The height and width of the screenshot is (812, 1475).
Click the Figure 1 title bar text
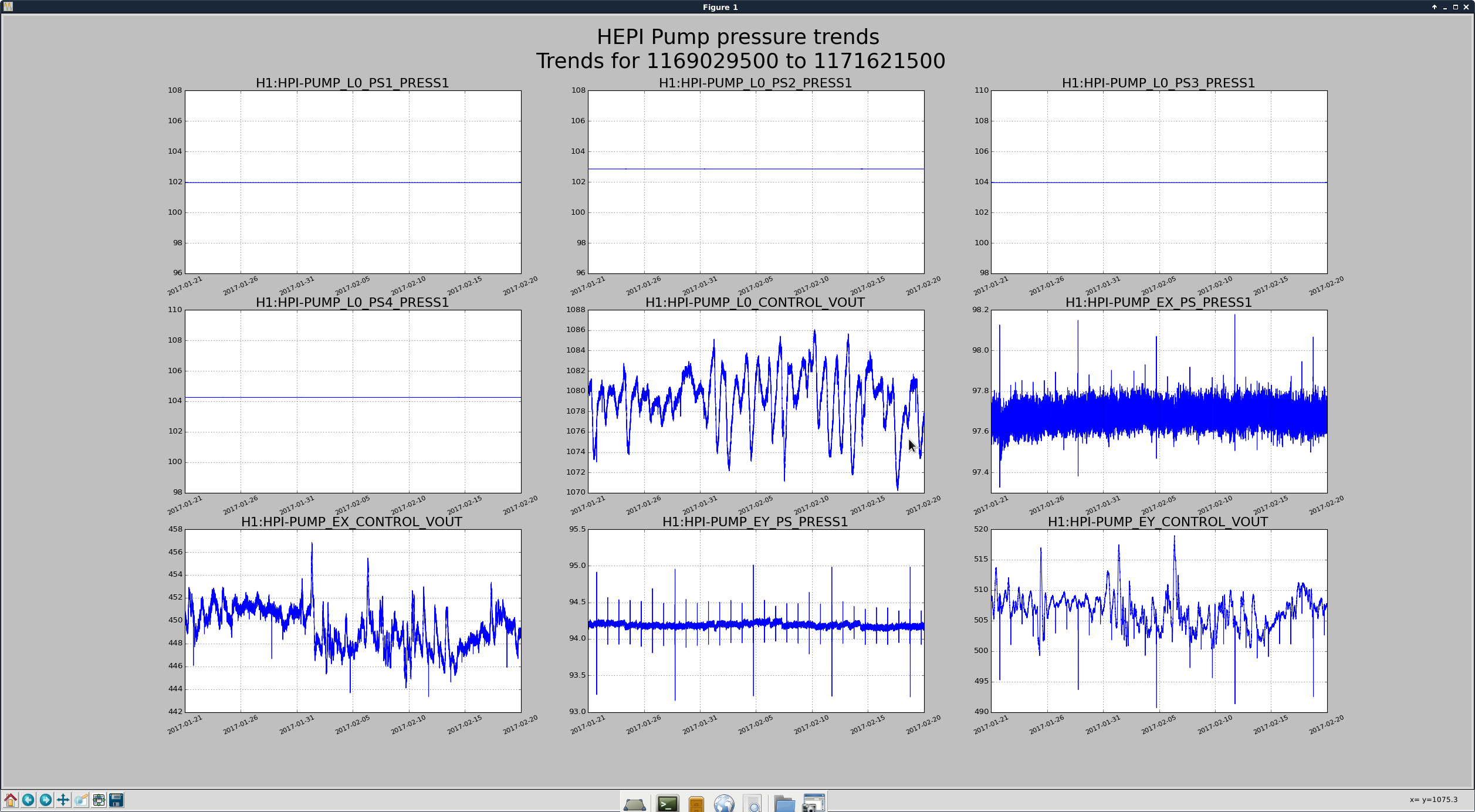click(x=720, y=7)
